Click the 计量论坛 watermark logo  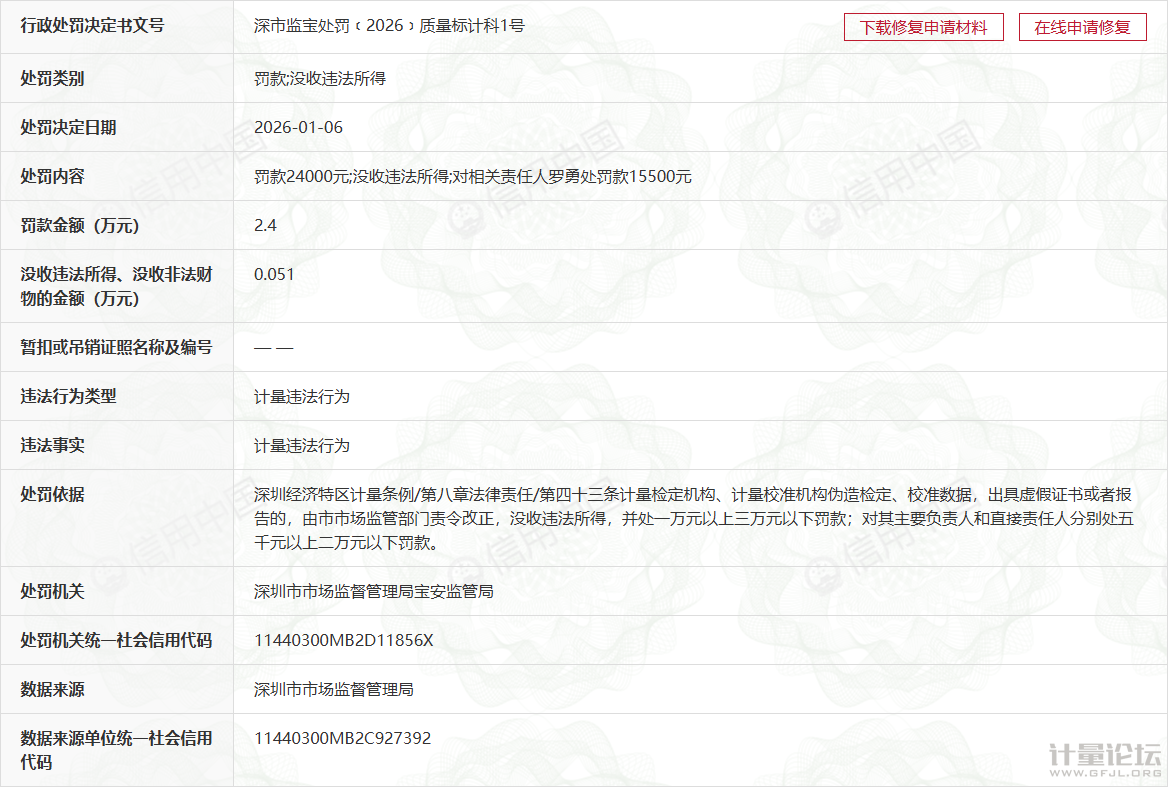1103,760
